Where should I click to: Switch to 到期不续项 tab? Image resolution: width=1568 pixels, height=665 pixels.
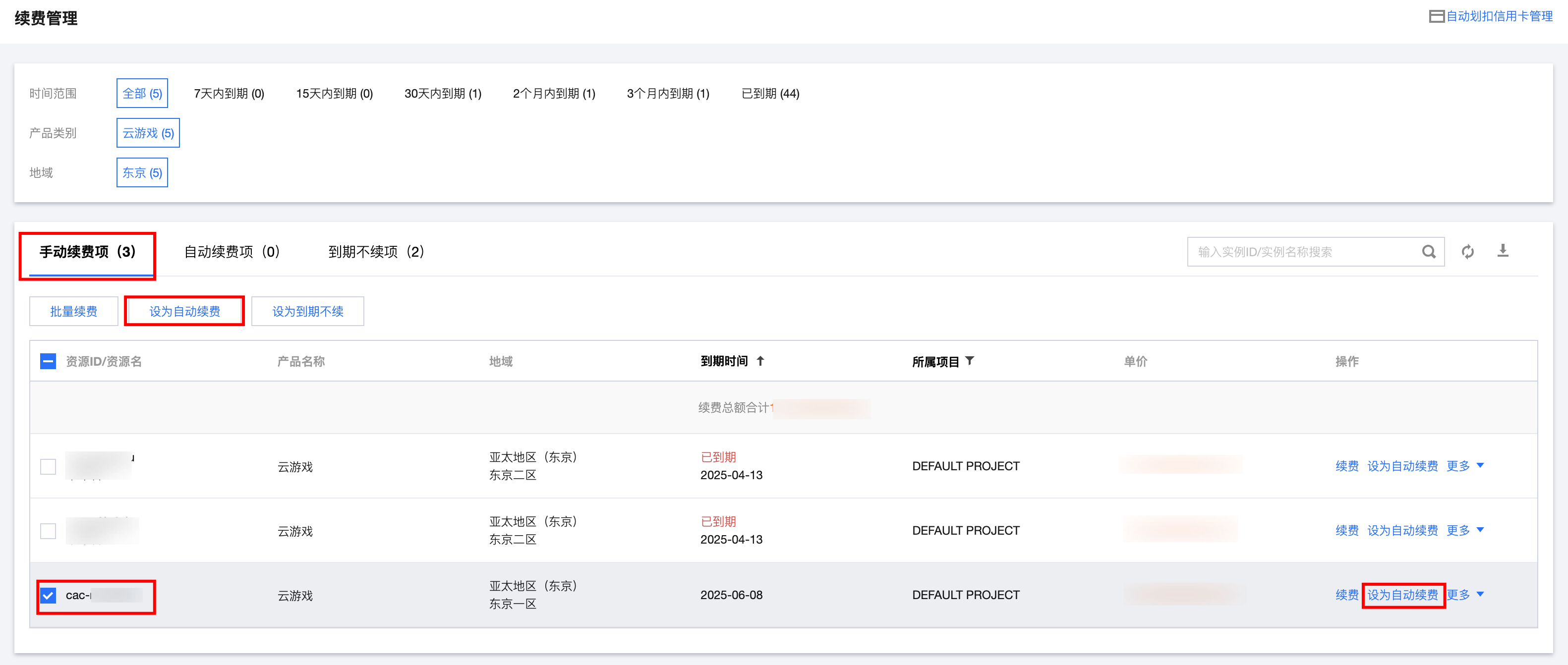[376, 252]
